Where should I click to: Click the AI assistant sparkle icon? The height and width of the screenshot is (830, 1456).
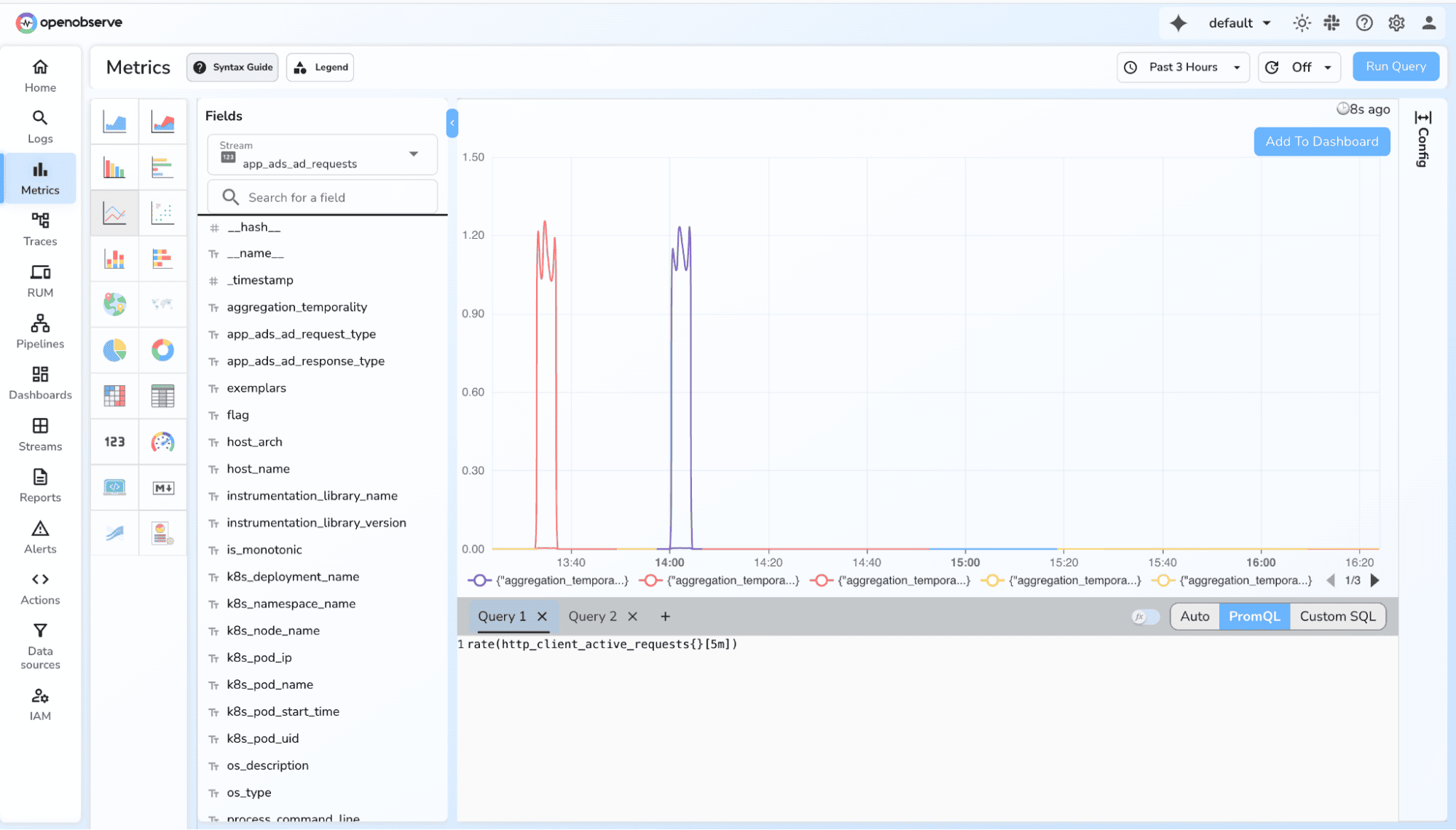(1178, 23)
